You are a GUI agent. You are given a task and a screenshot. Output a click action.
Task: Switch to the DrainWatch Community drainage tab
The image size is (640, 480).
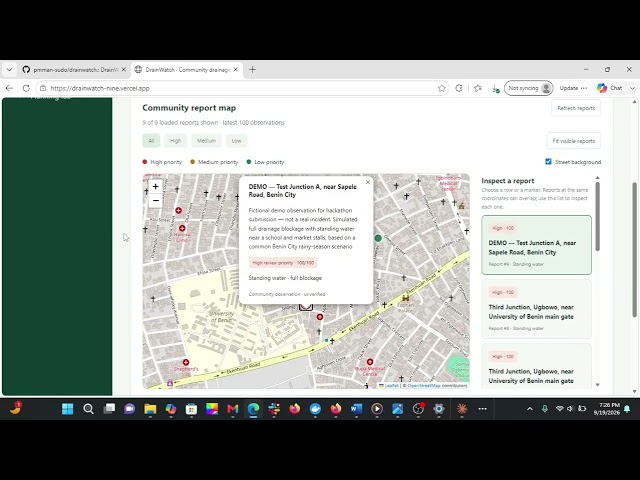click(188, 70)
